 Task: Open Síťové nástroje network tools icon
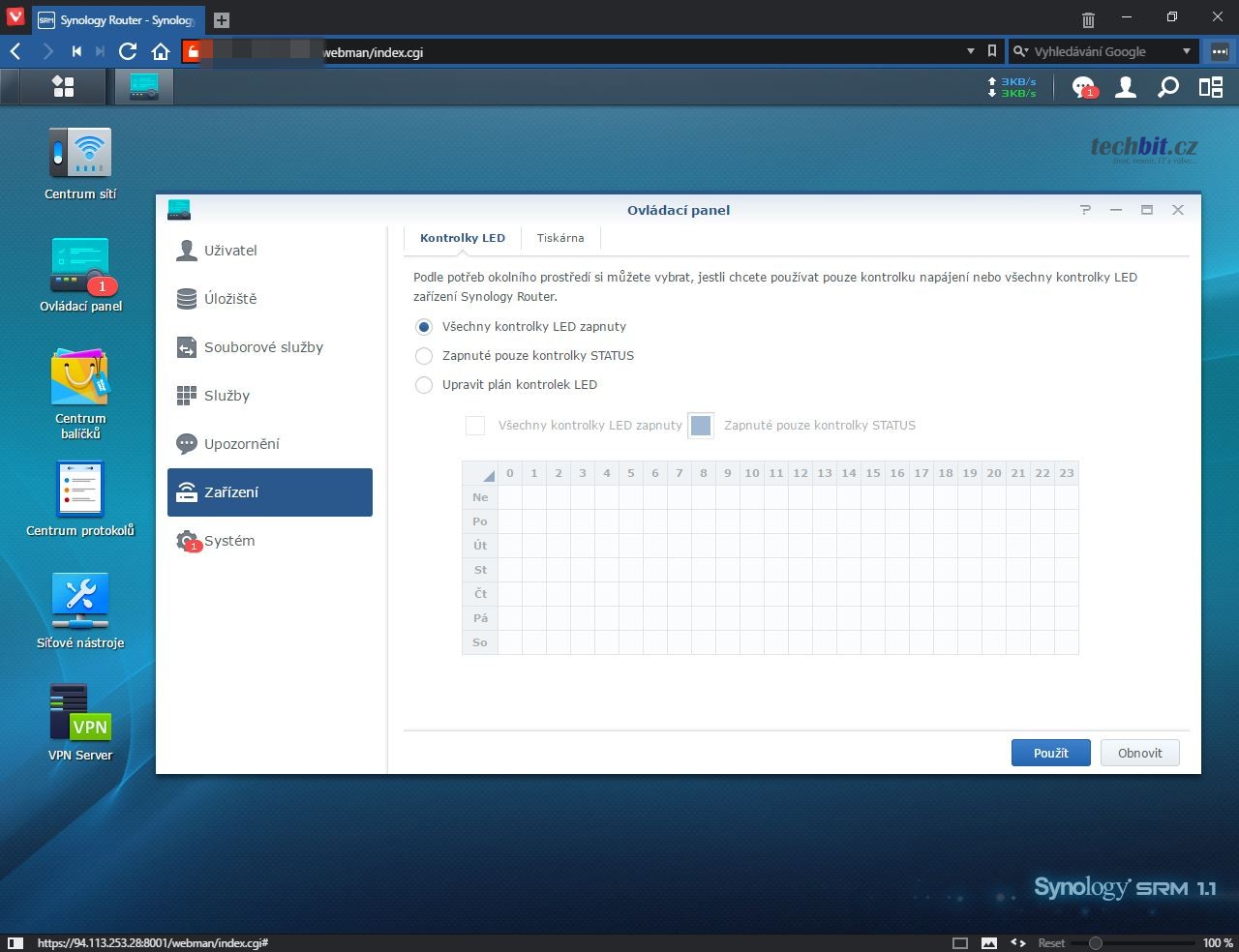coord(80,603)
